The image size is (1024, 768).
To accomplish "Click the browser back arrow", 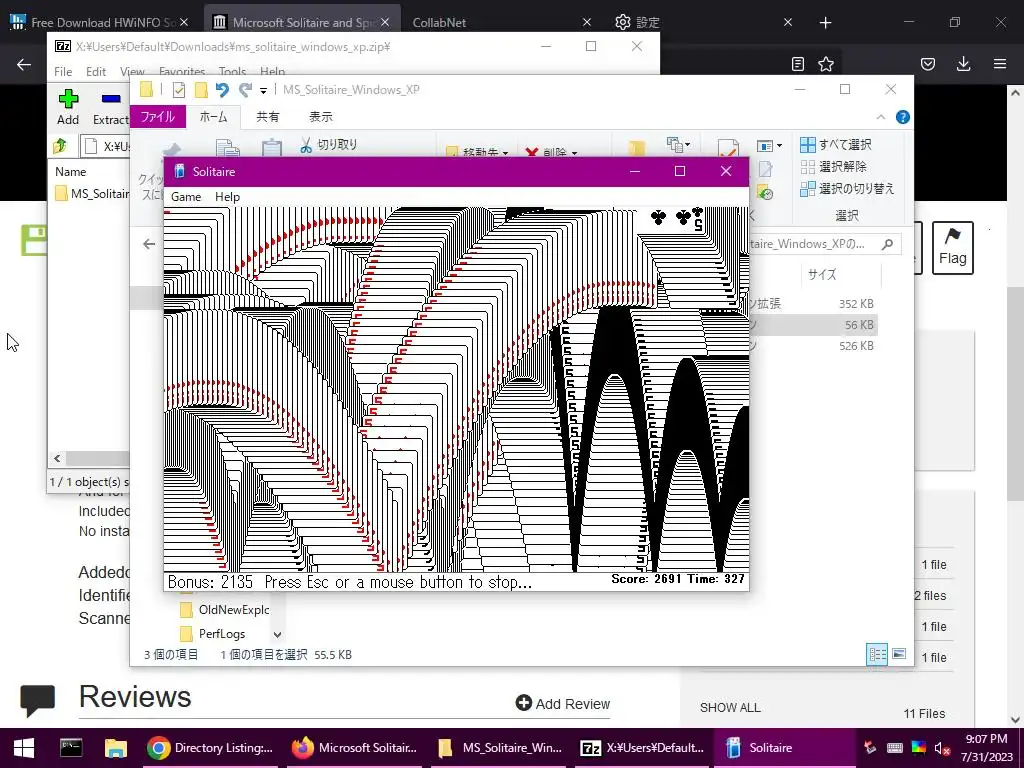I will [24, 64].
